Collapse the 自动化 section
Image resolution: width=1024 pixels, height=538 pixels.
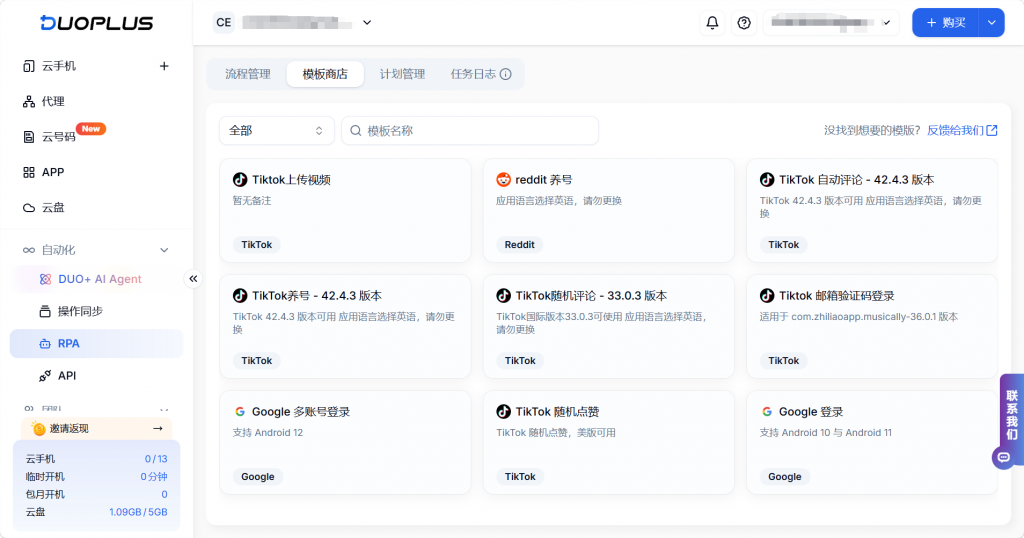164,250
